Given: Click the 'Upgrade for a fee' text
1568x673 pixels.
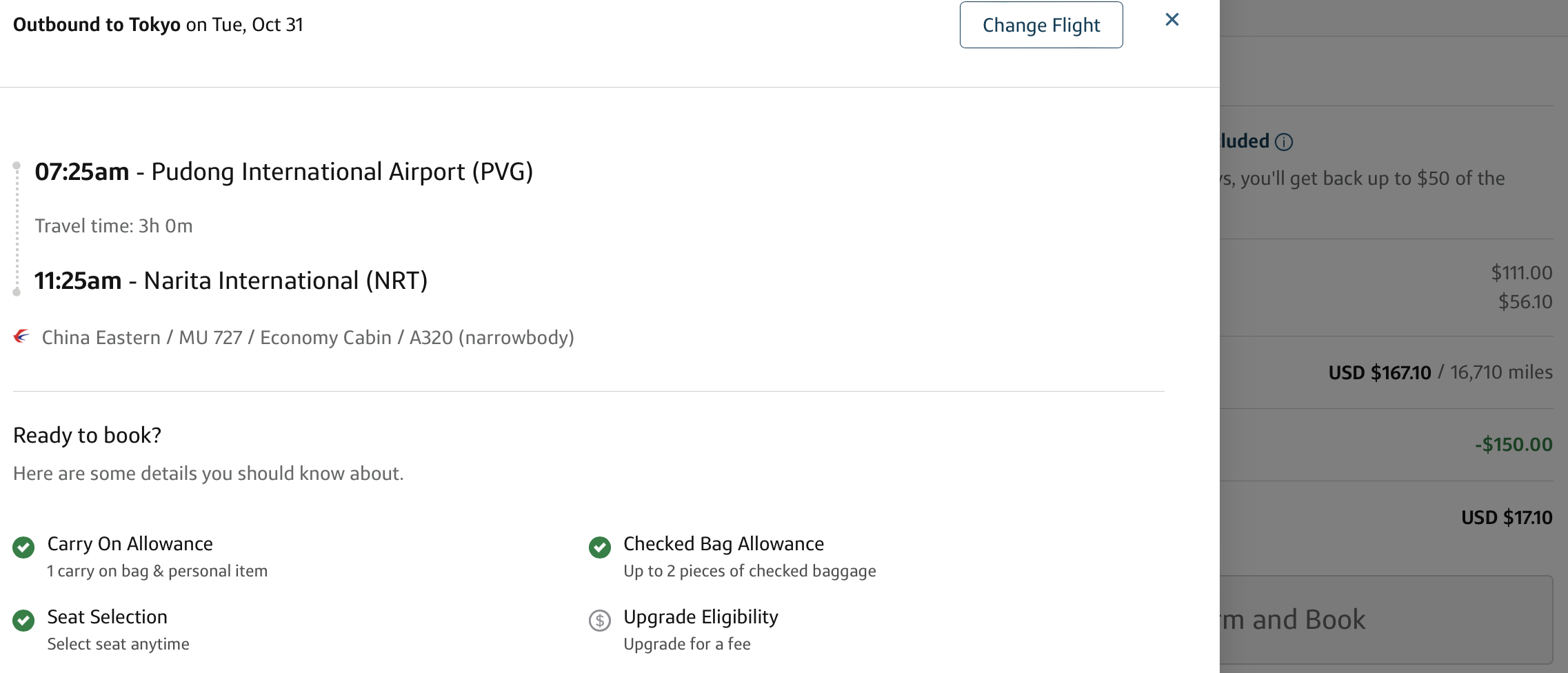Looking at the screenshot, I should [x=687, y=644].
